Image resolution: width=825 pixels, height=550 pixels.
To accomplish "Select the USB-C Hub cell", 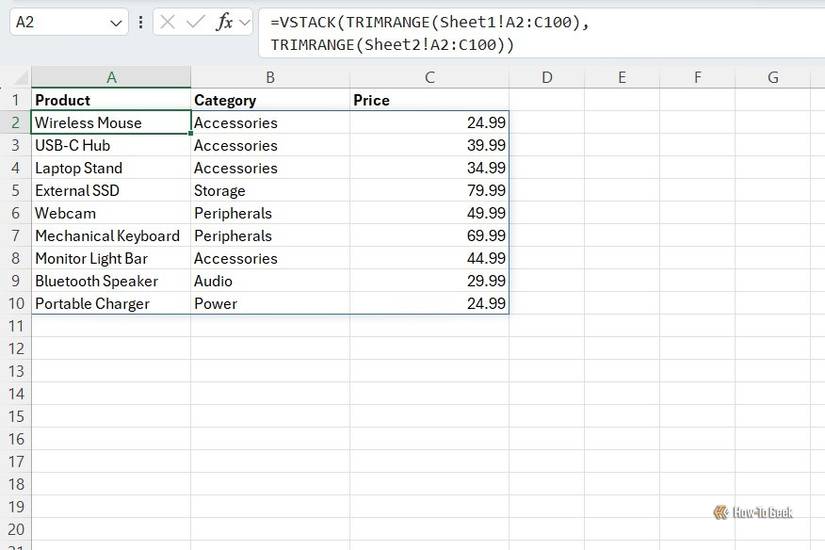I will pos(111,145).
